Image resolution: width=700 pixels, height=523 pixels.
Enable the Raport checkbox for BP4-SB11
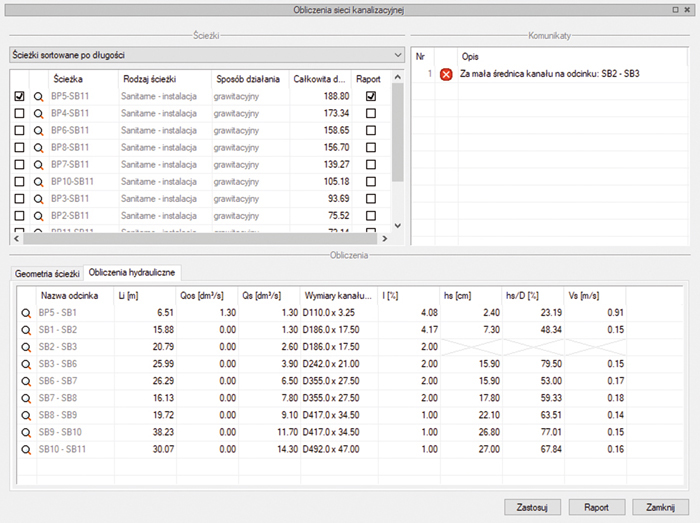(371, 114)
